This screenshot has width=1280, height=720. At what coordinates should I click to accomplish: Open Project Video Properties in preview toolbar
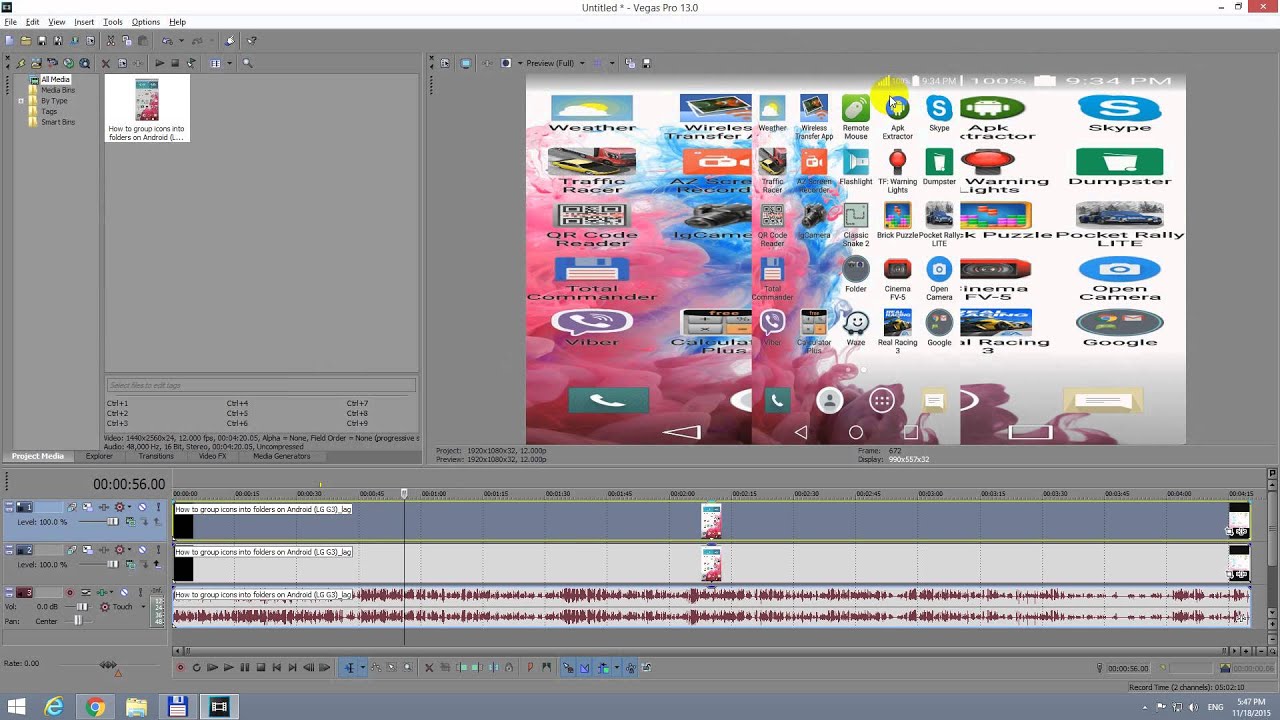pyautogui.click(x=445, y=63)
